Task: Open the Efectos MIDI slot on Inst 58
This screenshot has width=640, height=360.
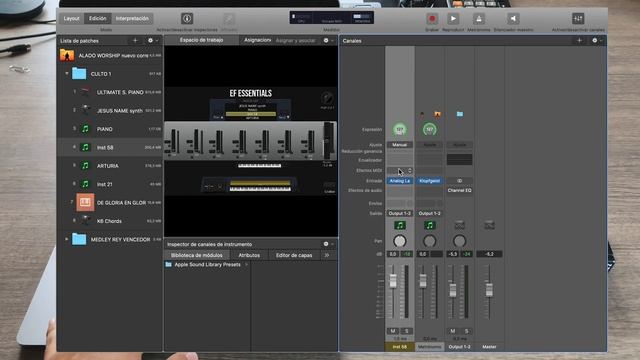Action: click(400, 171)
